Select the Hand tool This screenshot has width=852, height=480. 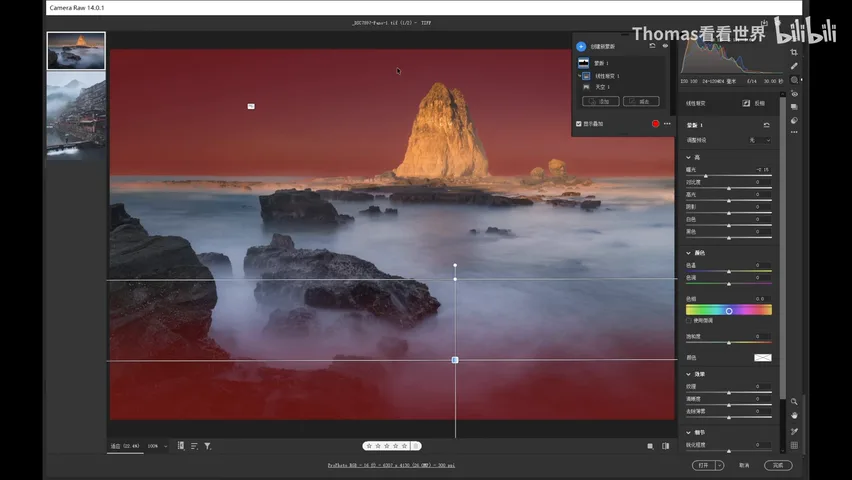[794, 415]
